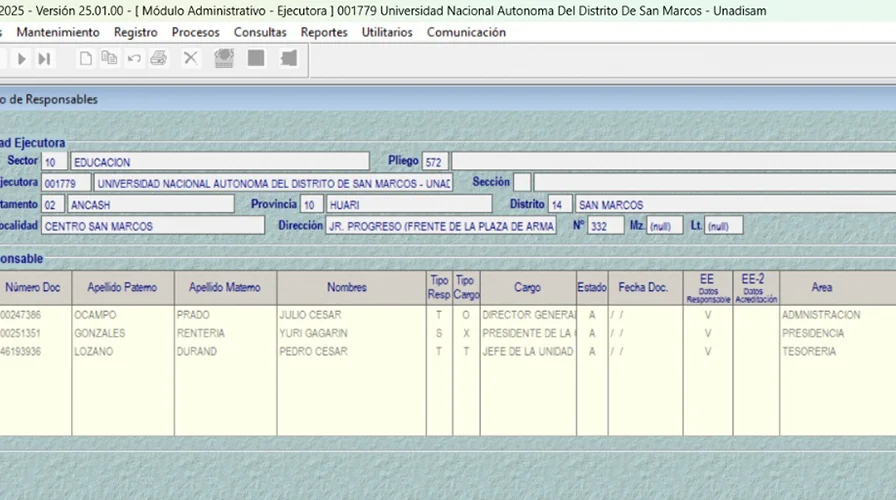Click the exit door toolbar icon
896x500 pixels.
289,58
